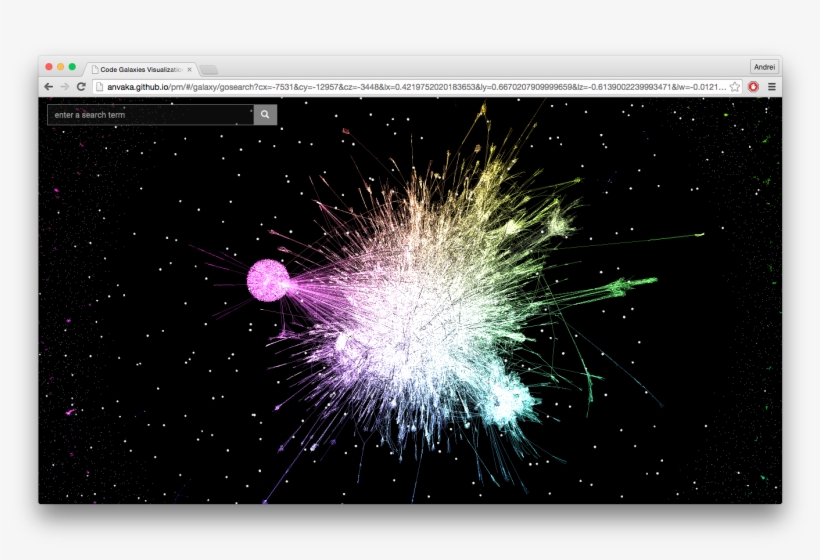Focus the 'enter a search term' field
820x560 pixels.
click(151, 115)
